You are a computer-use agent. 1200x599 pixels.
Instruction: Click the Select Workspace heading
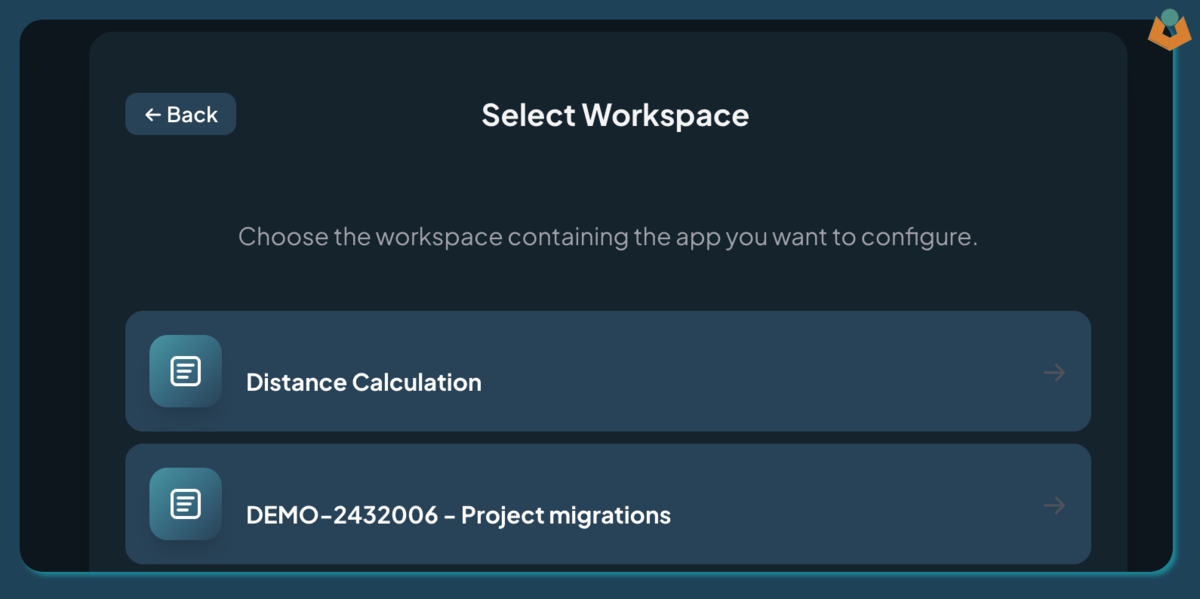click(x=615, y=115)
